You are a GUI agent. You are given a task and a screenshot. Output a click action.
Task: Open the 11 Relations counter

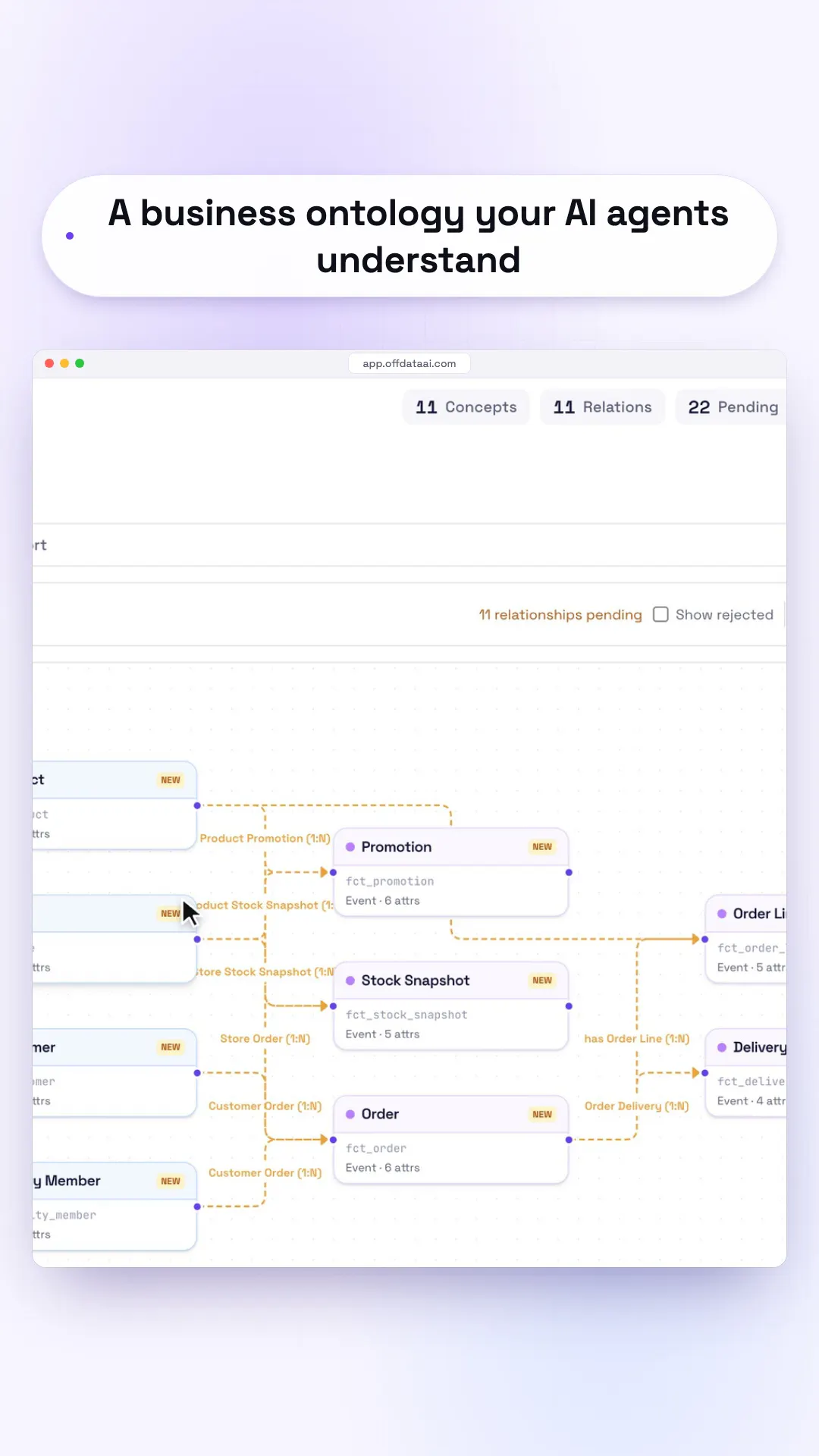(603, 407)
